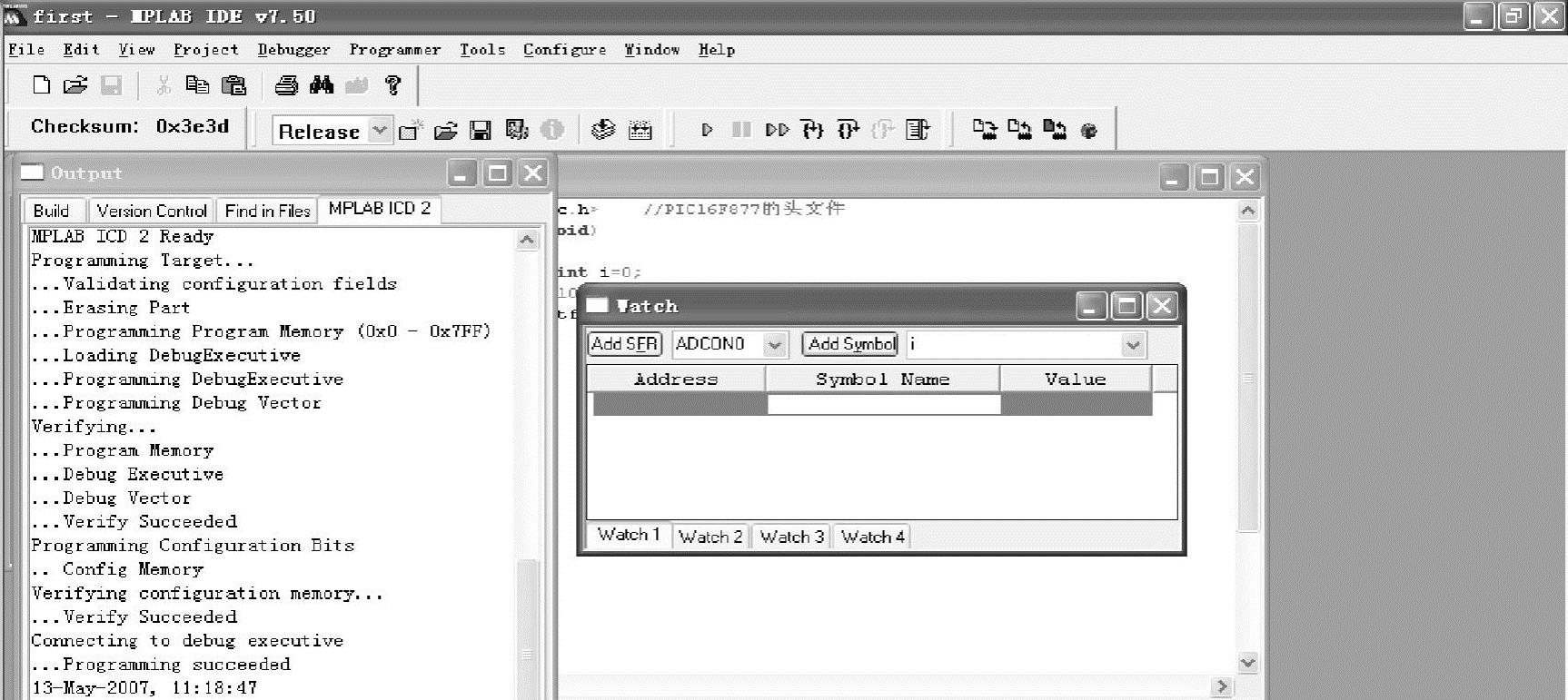Open the Tools menu
Image resolution: width=1568 pixels, height=700 pixels.
point(481,50)
